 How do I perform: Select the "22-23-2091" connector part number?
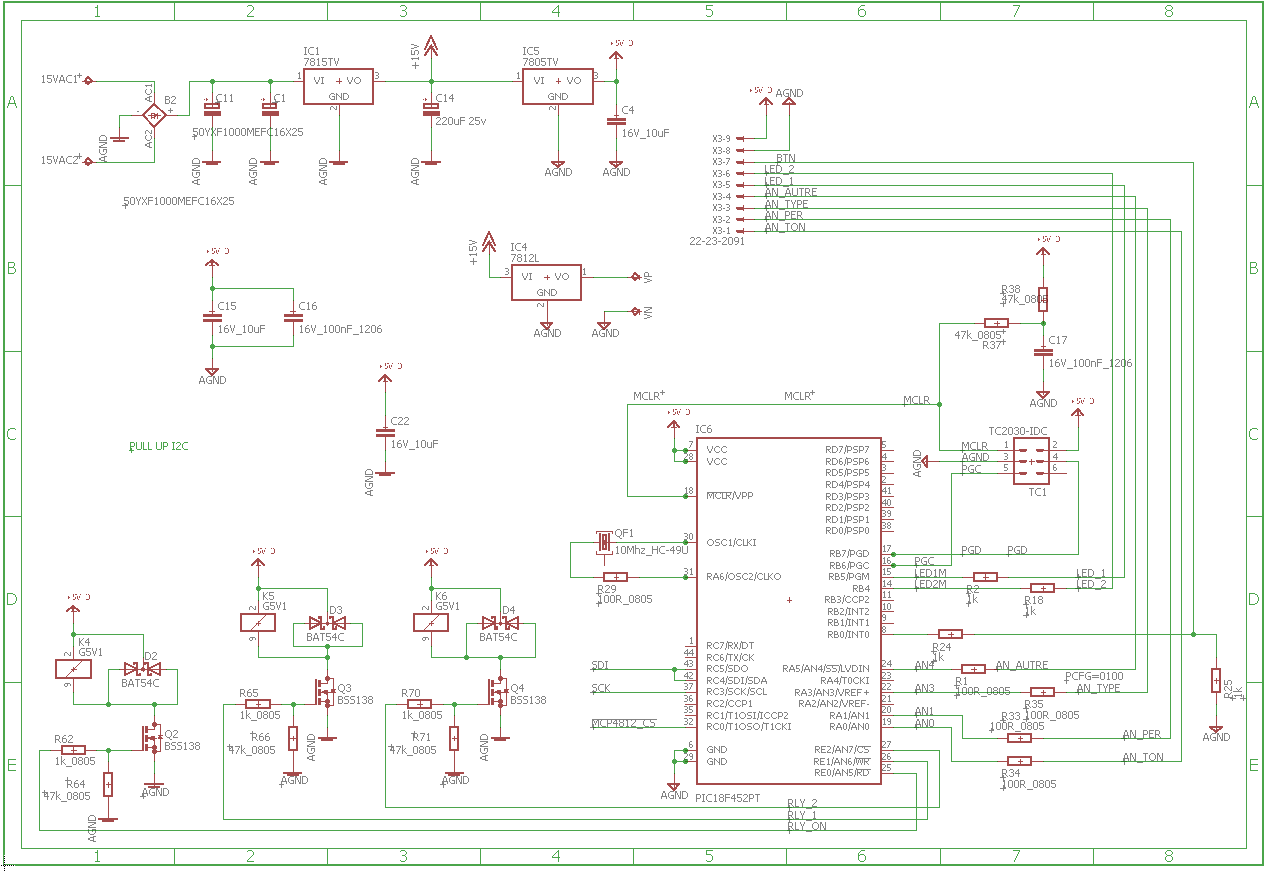coord(717,241)
